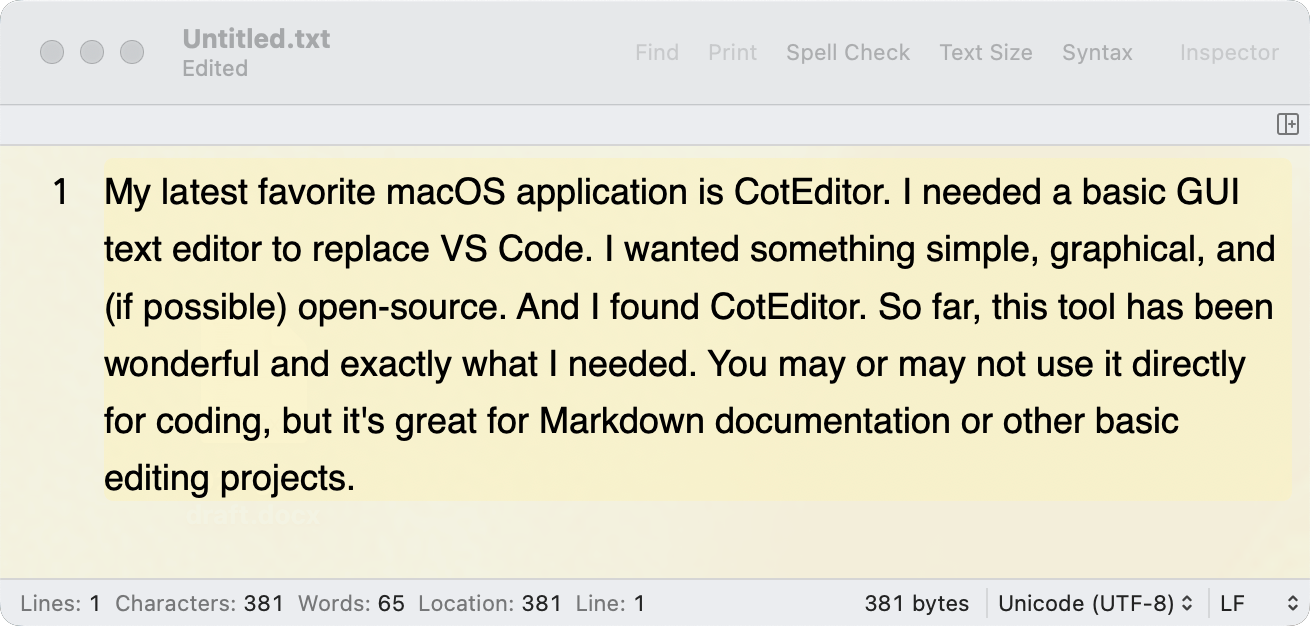
Task: Click the Untitled.txt window title
Action: pyautogui.click(x=256, y=40)
